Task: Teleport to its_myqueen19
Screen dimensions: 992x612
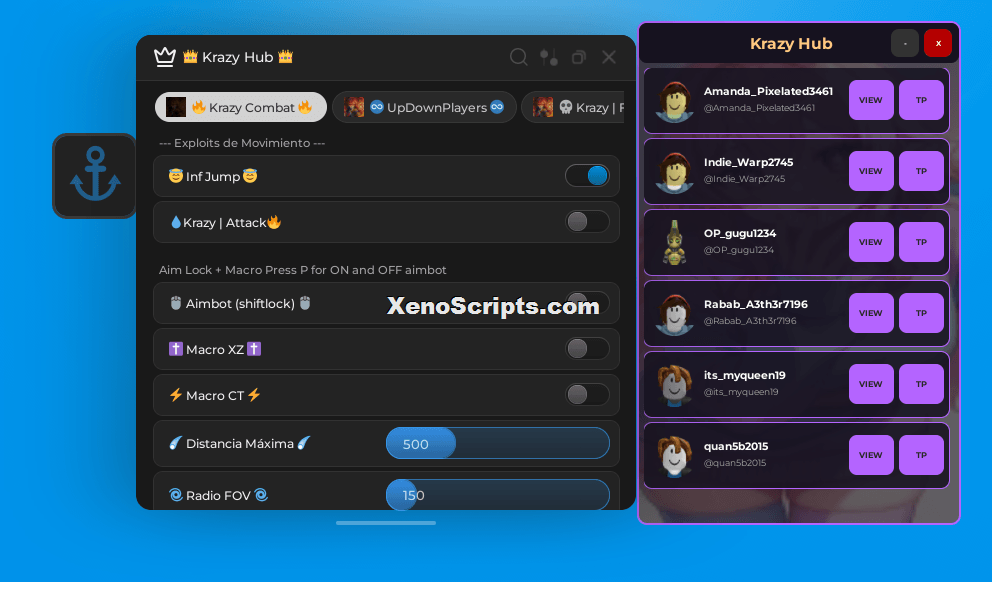Action: point(921,384)
